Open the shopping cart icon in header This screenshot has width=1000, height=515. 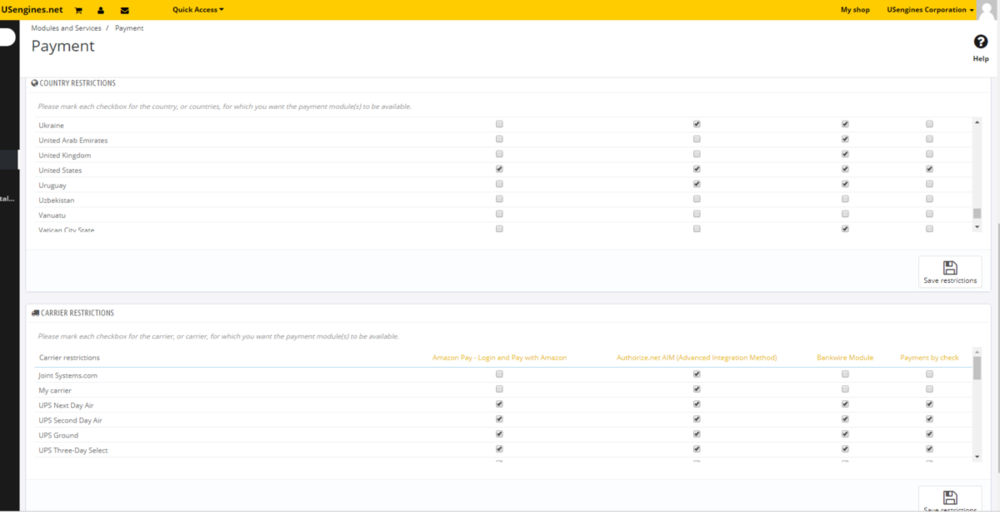coord(78,10)
